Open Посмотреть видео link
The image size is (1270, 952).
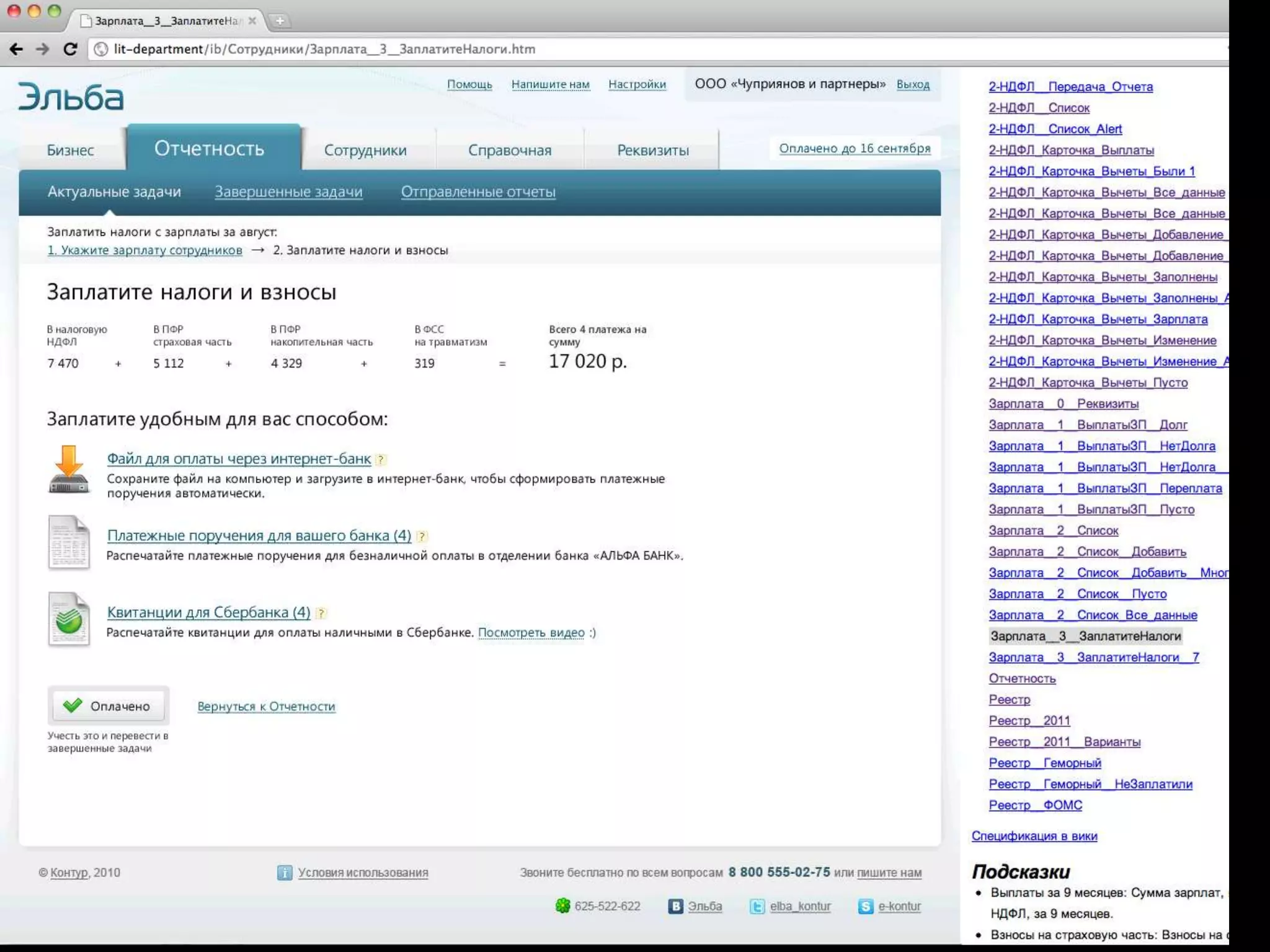pos(531,633)
